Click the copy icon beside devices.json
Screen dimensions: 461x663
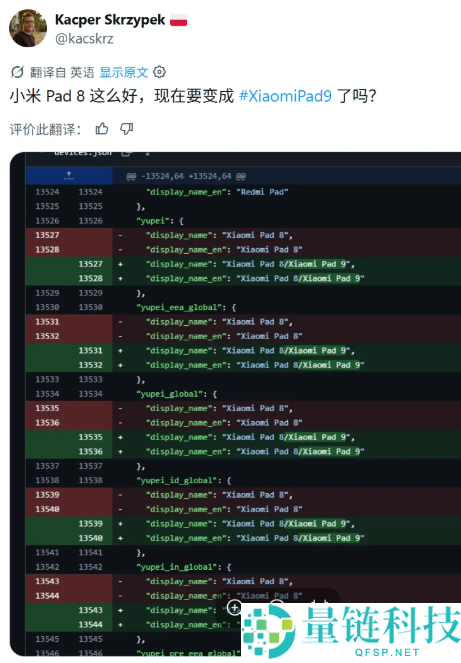pos(126,153)
